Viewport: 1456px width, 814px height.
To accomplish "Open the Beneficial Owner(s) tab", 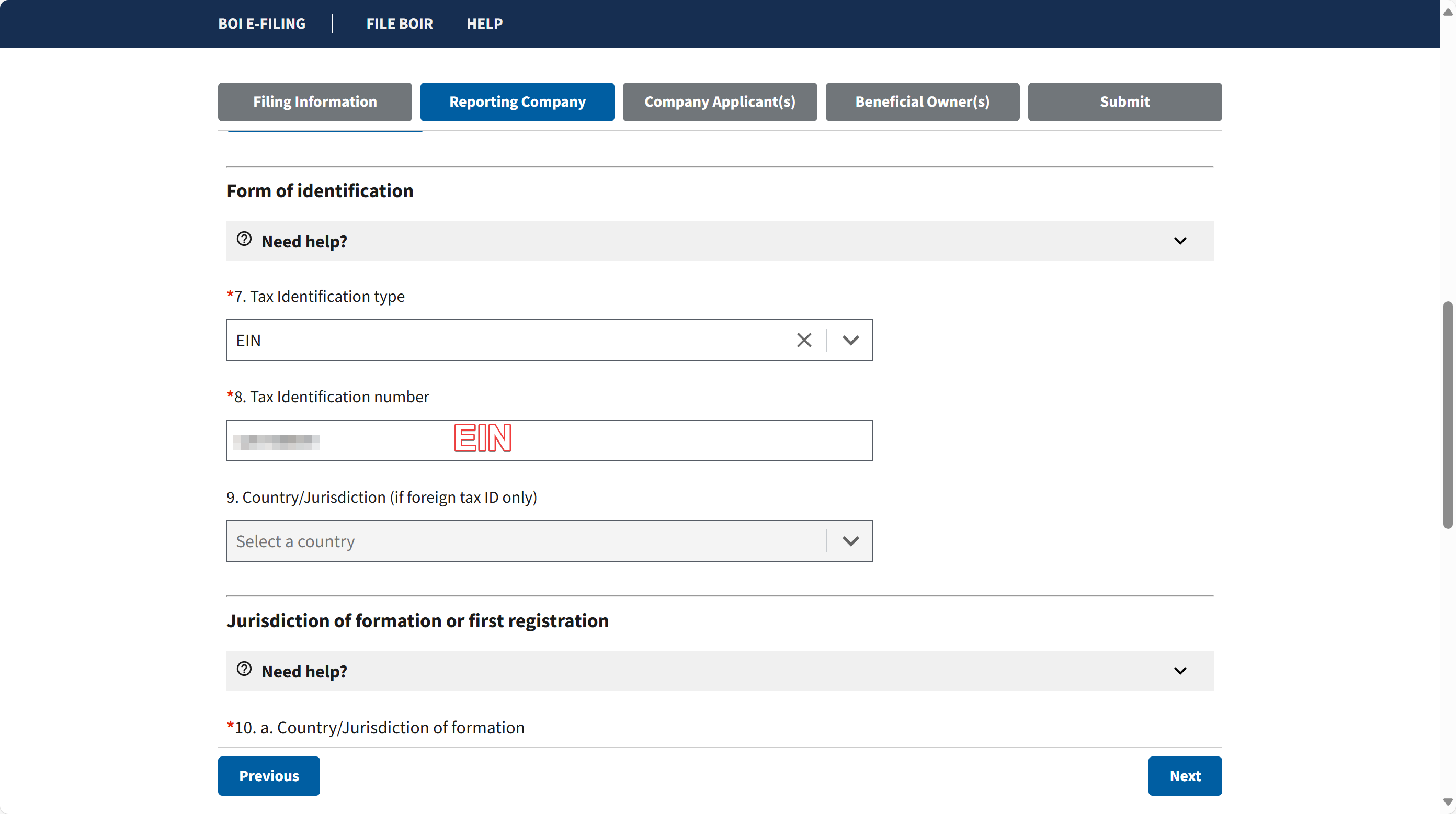I will (x=923, y=101).
